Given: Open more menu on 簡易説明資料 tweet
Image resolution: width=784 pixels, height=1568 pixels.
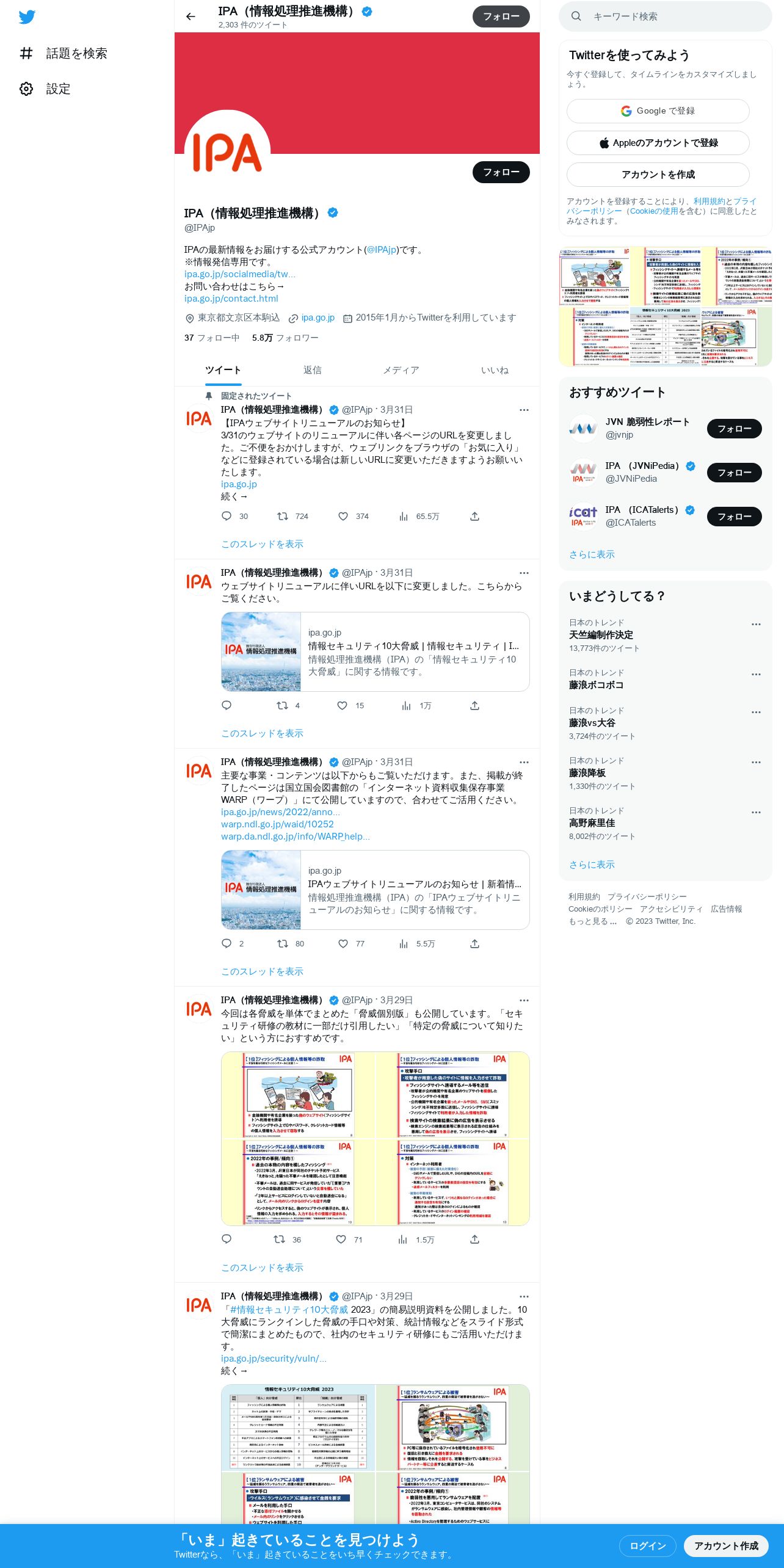Looking at the screenshot, I should click(x=524, y=1296).
